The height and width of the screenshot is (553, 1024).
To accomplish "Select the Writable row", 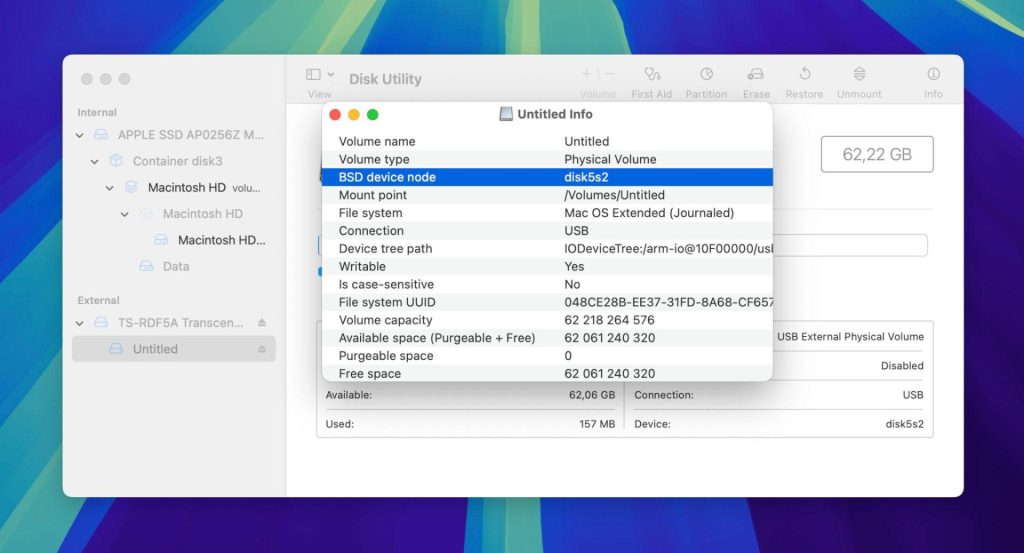I will (547, 266).
